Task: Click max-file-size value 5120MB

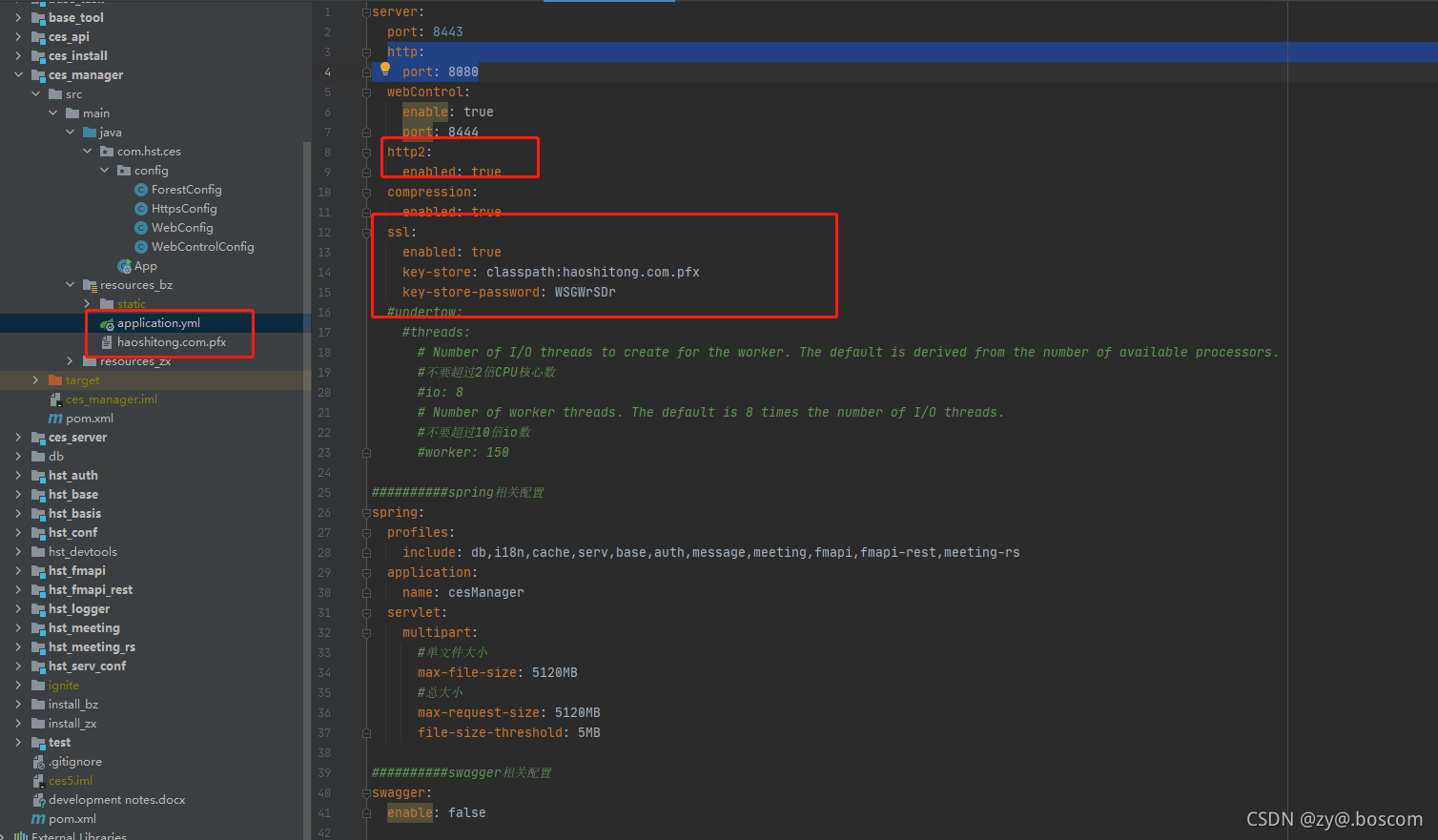Action: point(554,673)
